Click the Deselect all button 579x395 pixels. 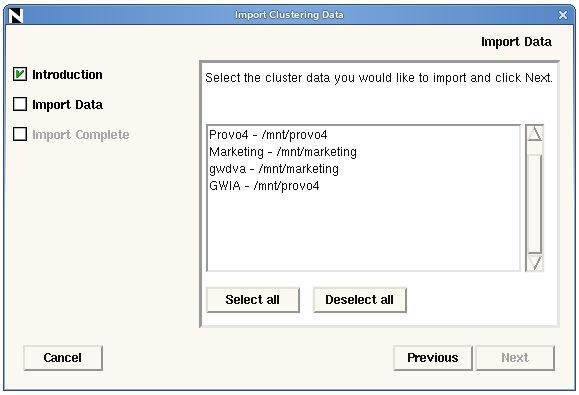coord(360,300)
